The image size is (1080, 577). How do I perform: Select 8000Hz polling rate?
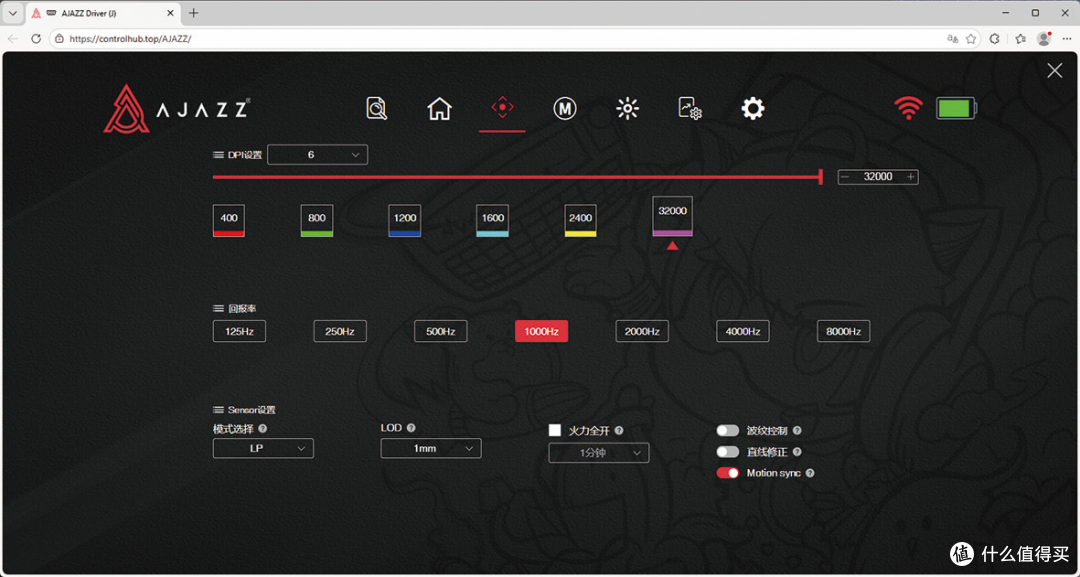point(843,331)
